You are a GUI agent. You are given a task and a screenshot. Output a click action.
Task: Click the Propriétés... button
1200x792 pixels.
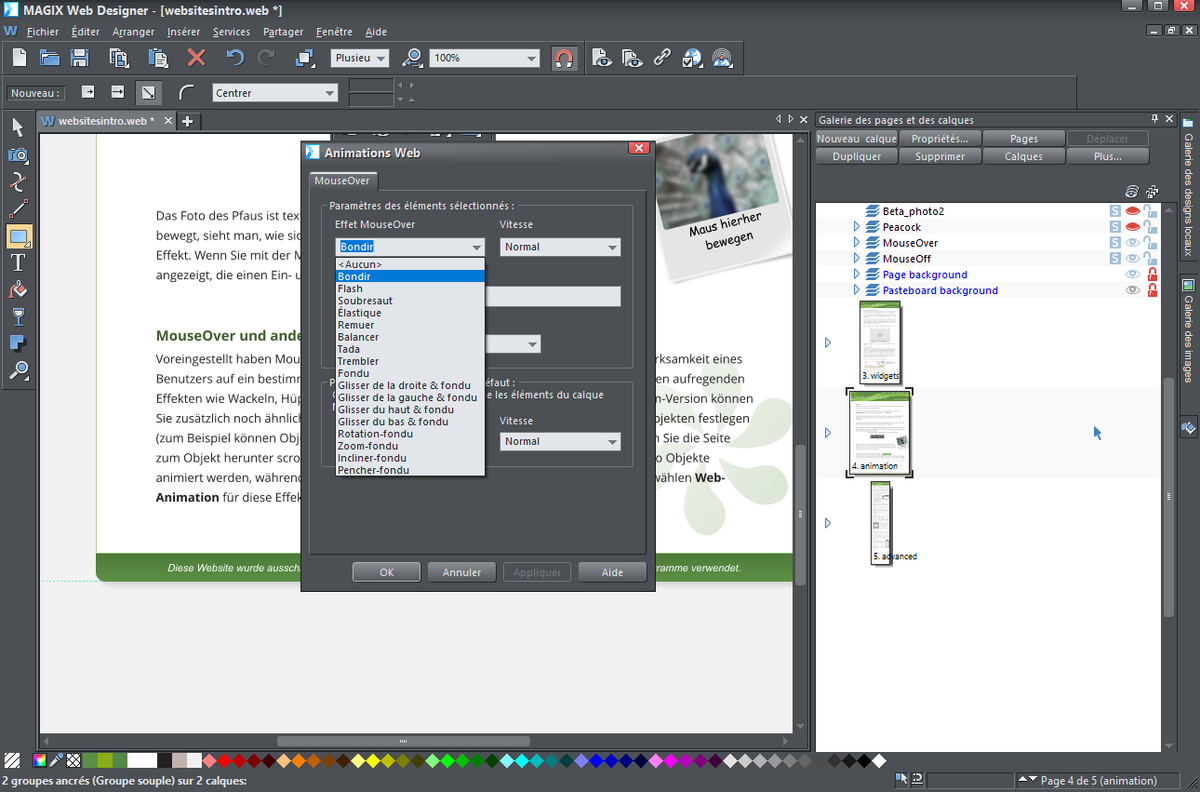tap(940, 139)
